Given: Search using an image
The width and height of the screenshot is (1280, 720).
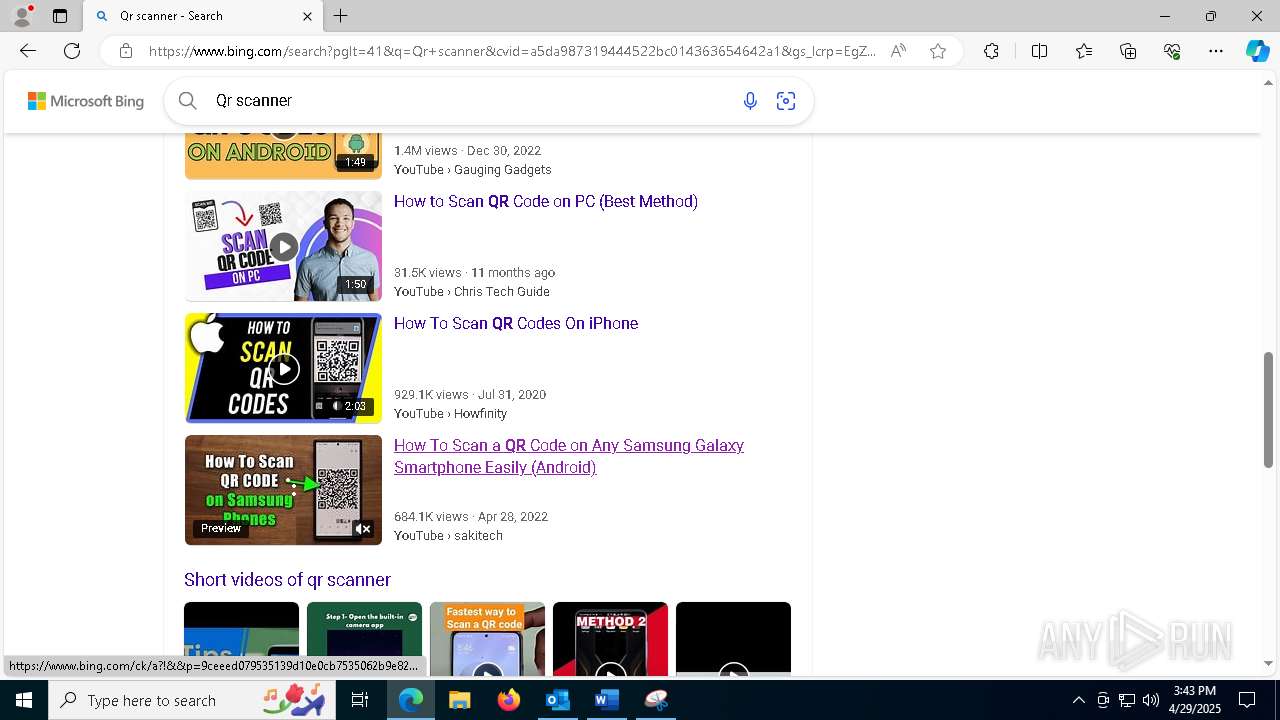Looking at the screenshot, I should pyautogui.click(x=786, y=100).
